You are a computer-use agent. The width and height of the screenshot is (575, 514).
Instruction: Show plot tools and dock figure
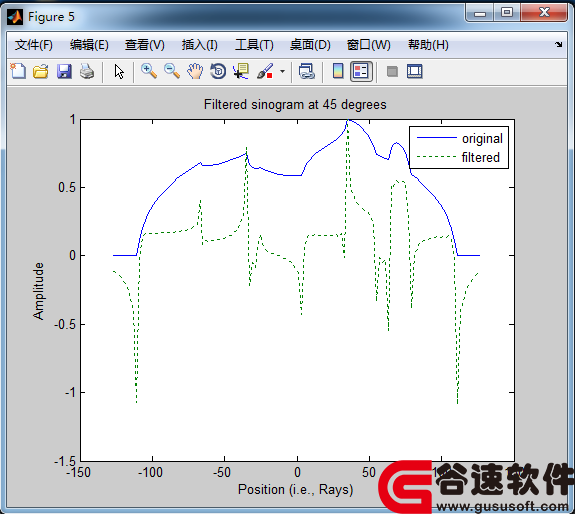[415, 71]
